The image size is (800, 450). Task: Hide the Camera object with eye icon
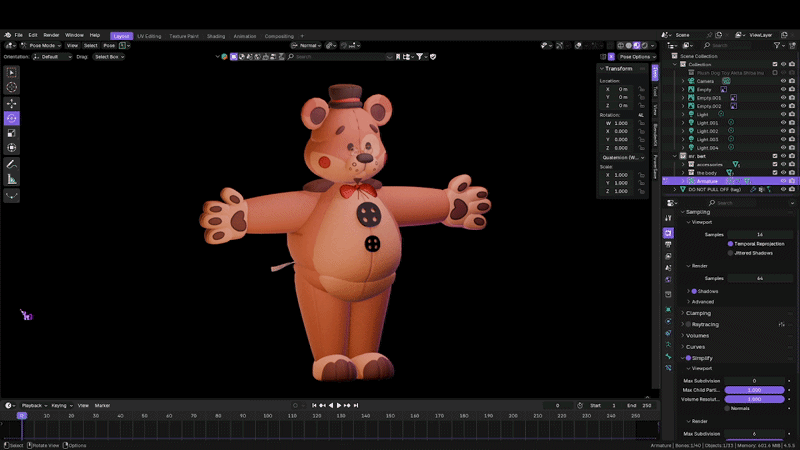(783, 81)
